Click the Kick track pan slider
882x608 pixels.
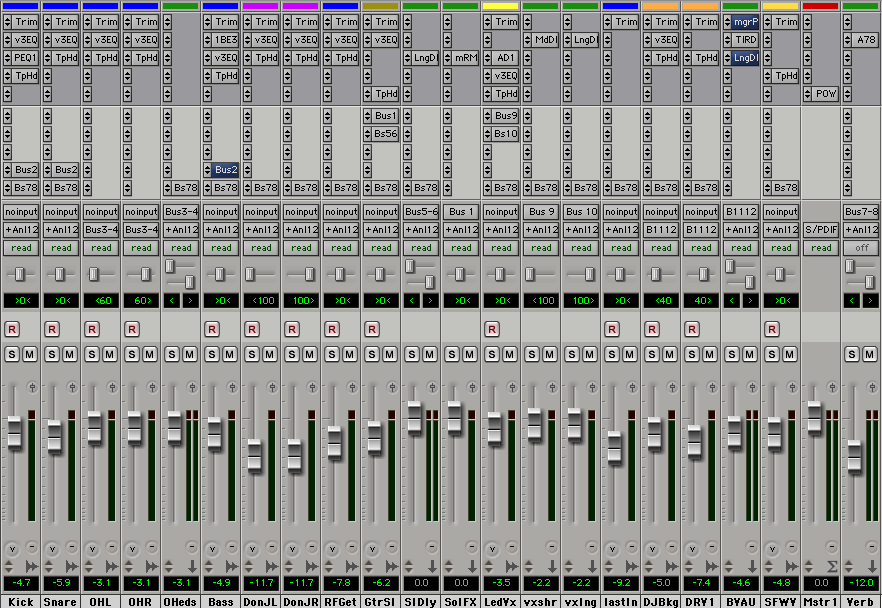[x=20, y=274]
